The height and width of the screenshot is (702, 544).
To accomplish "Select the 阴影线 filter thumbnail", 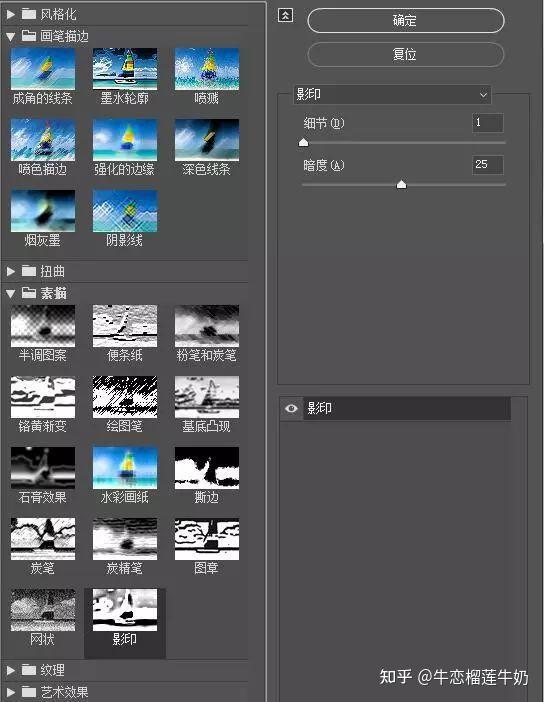I will (125, 211).
